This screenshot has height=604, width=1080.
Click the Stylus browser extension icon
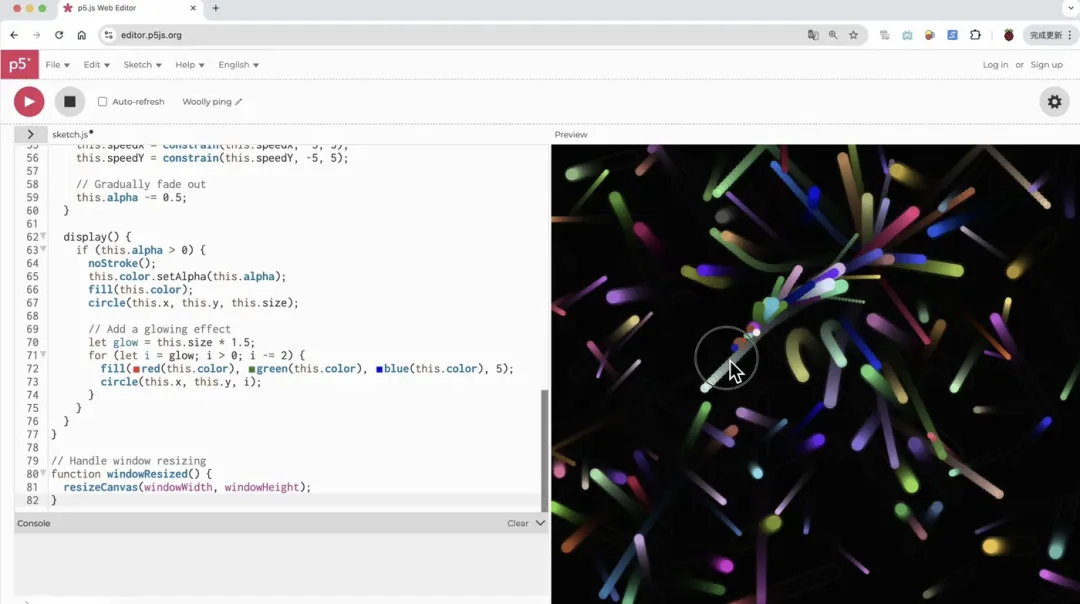tap(951, 34)
